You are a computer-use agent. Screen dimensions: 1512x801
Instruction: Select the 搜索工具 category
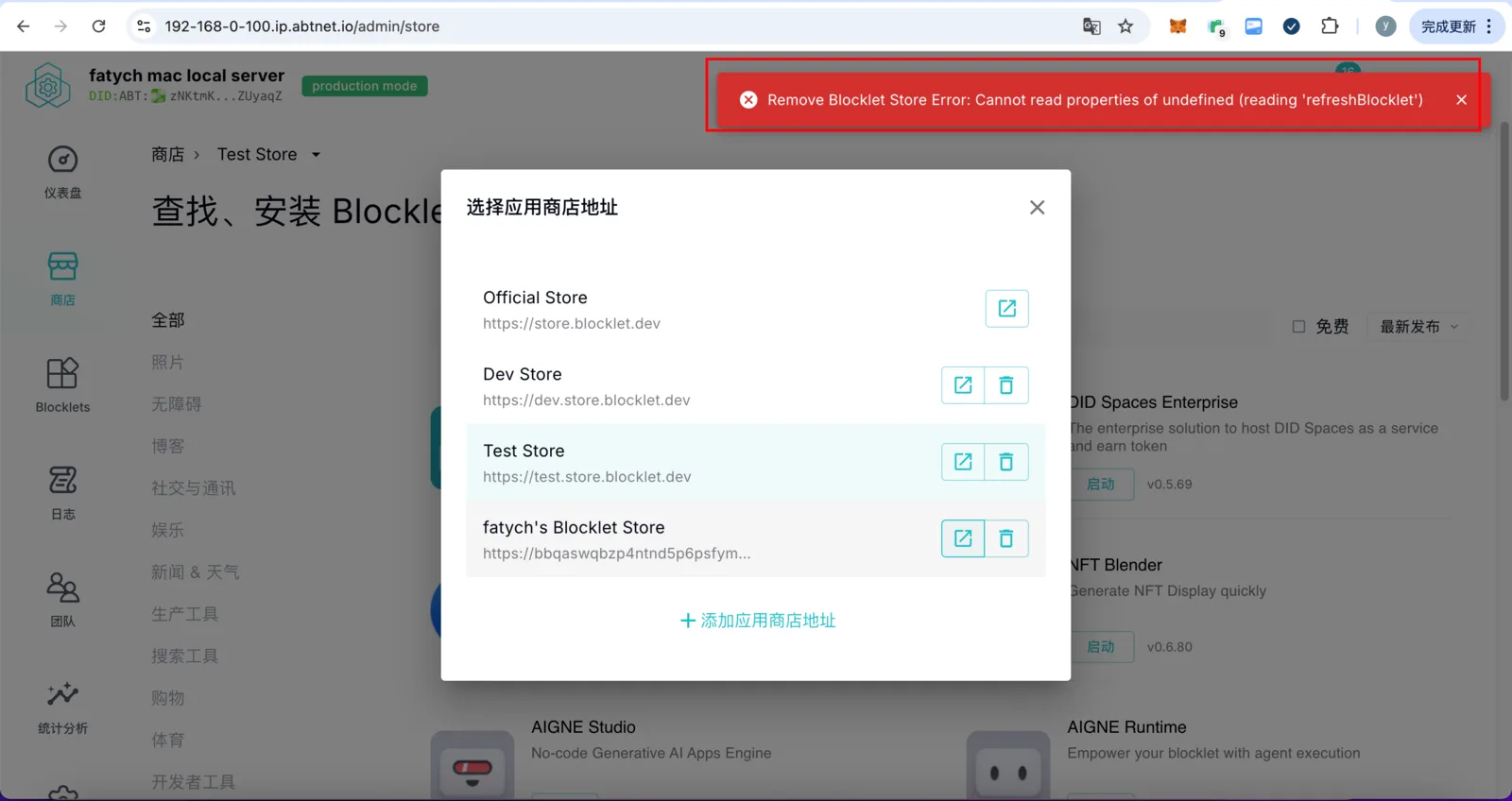(185, 656)
